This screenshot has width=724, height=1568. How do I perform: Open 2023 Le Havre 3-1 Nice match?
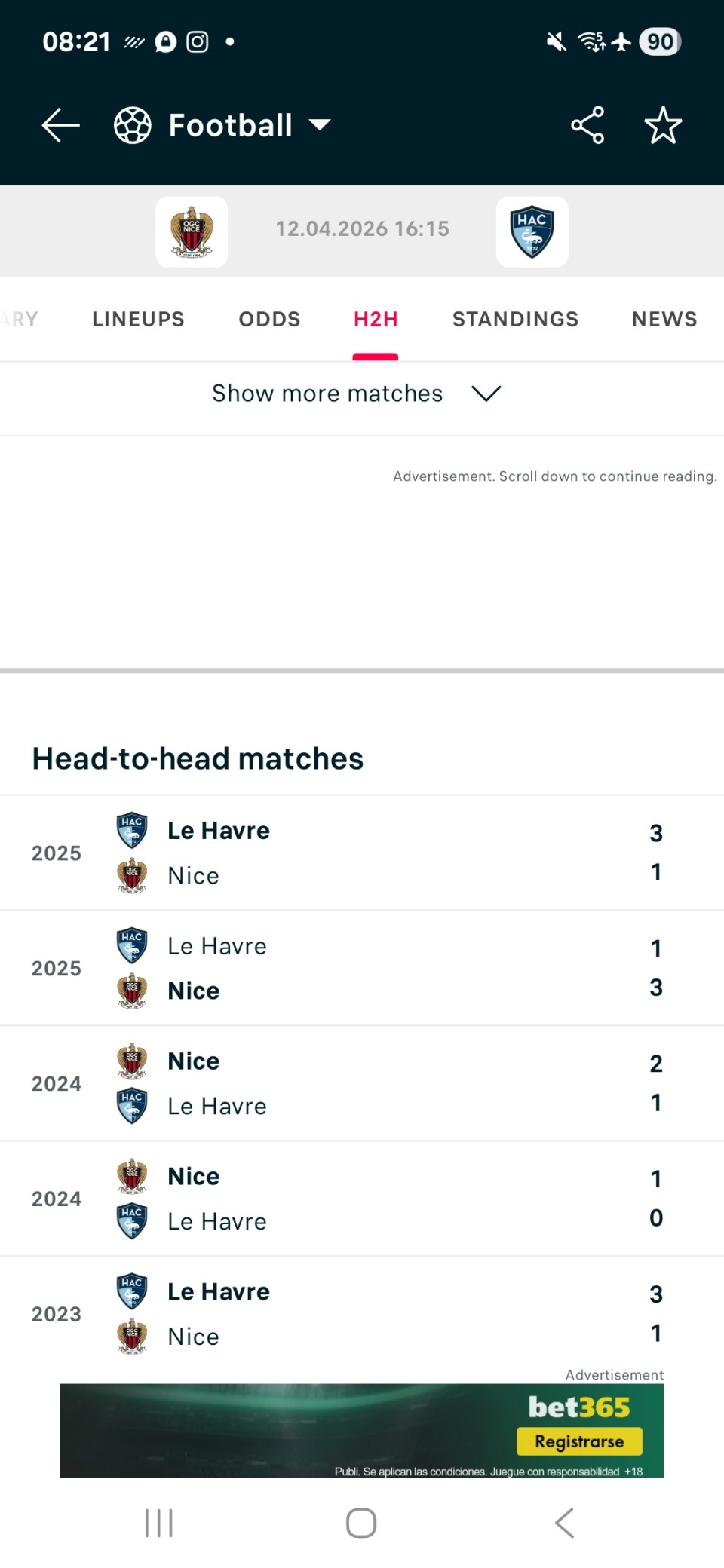(x=362, y=1314)
